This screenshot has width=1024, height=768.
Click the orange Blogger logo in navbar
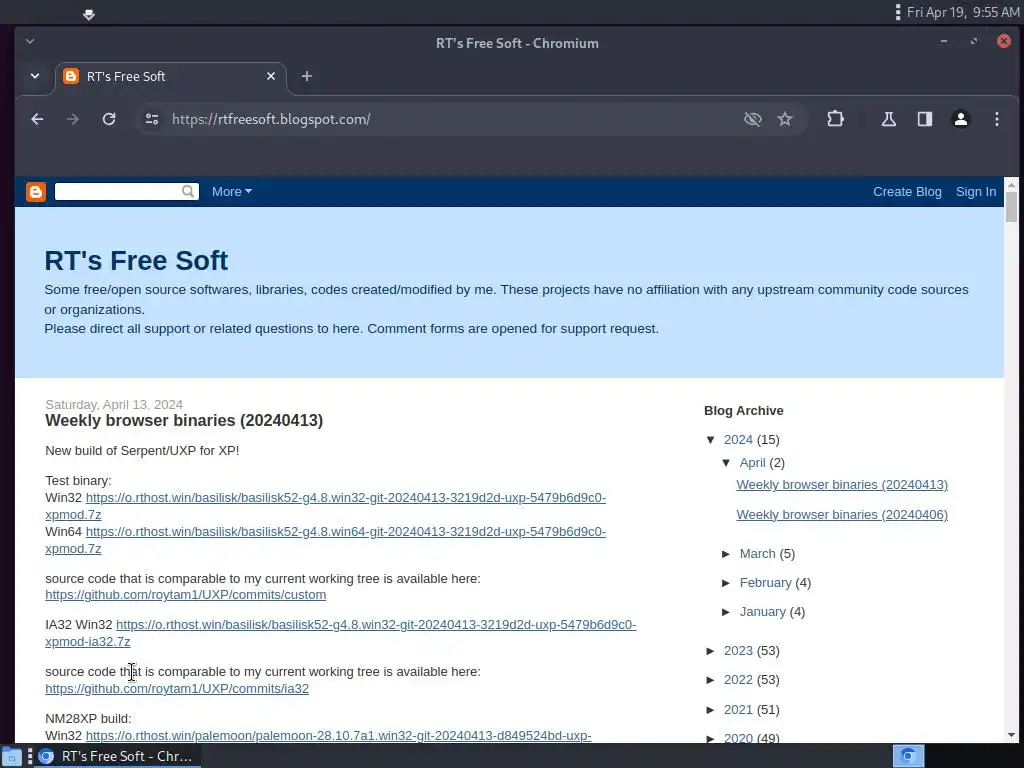coord(36,192)
